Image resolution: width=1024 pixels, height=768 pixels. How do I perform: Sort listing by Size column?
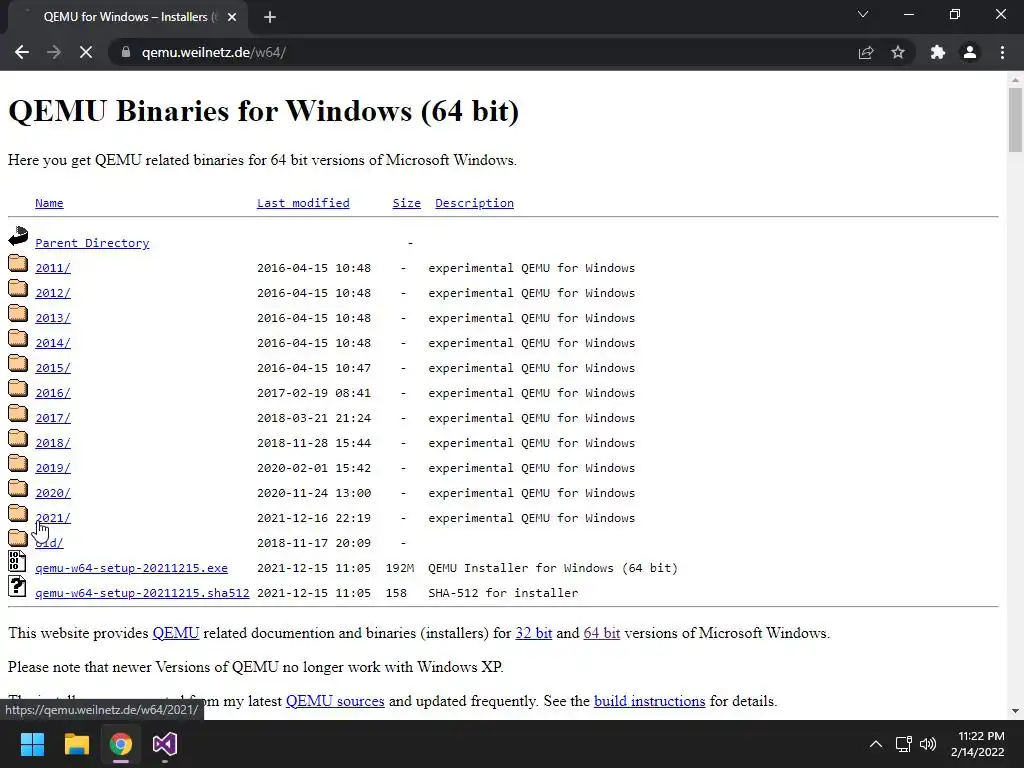pos(406,203)
